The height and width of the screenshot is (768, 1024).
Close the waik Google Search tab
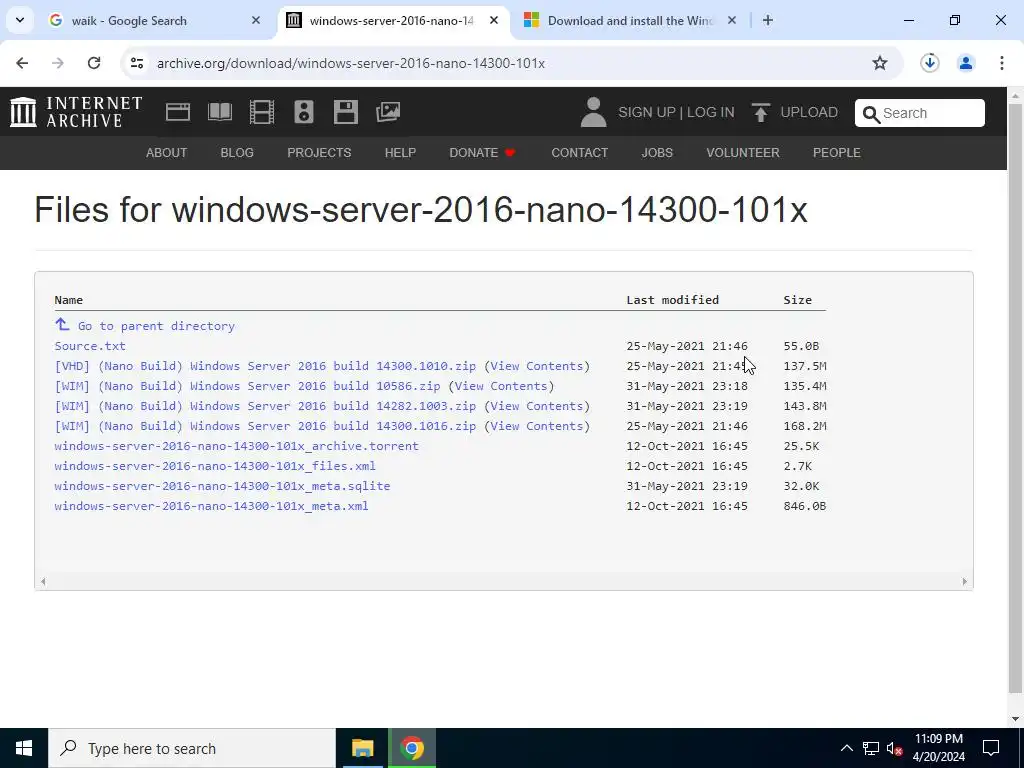pos(256,20)
